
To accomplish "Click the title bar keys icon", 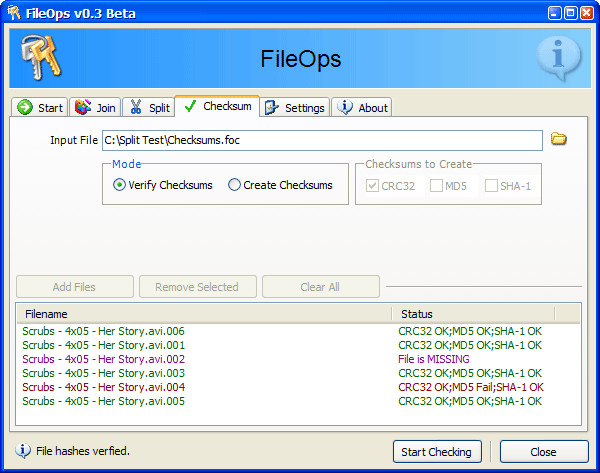I will (14, 13).
